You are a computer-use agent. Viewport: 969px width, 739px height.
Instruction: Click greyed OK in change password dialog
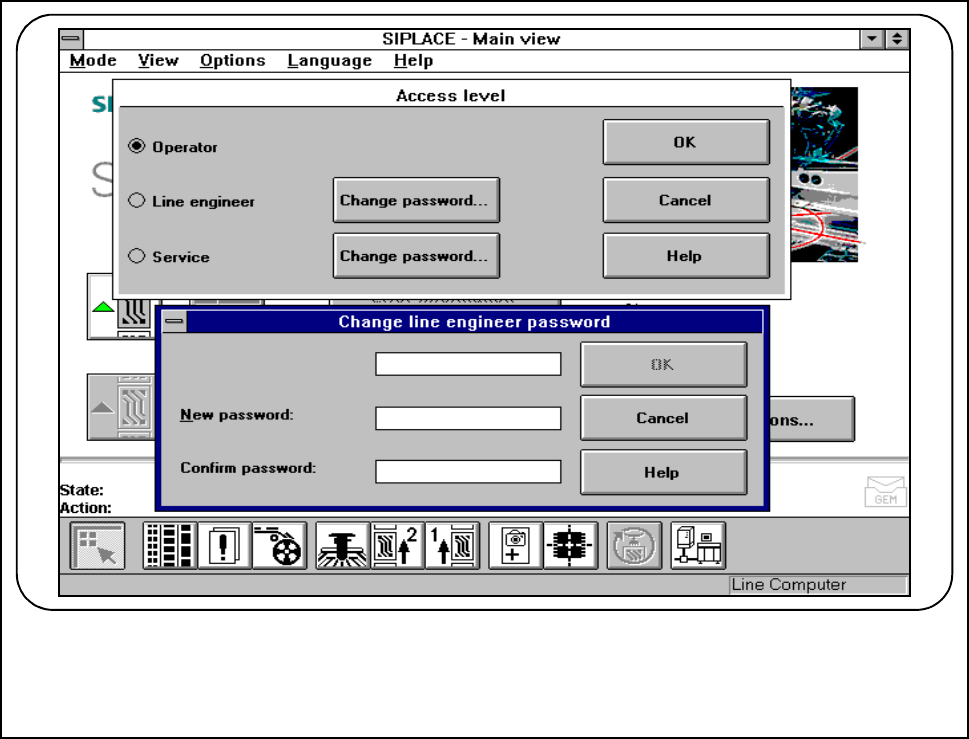[664, 365]
